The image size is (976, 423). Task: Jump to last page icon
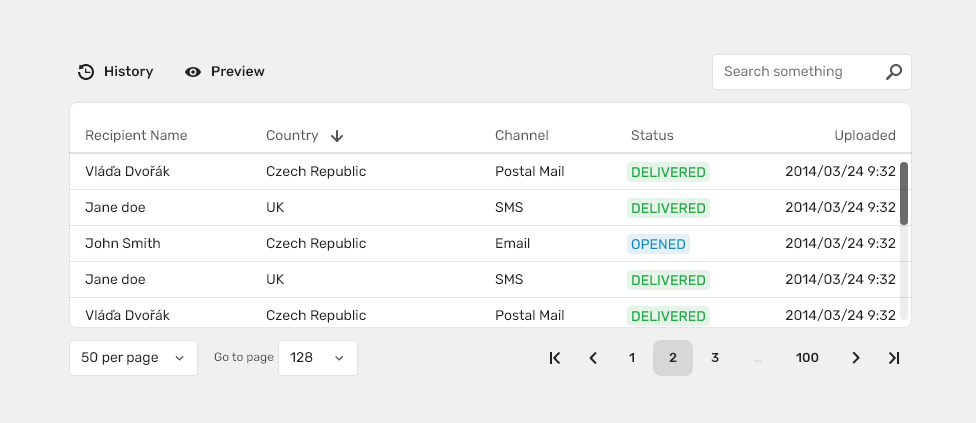pyautogui.click(x=894, y=358)
